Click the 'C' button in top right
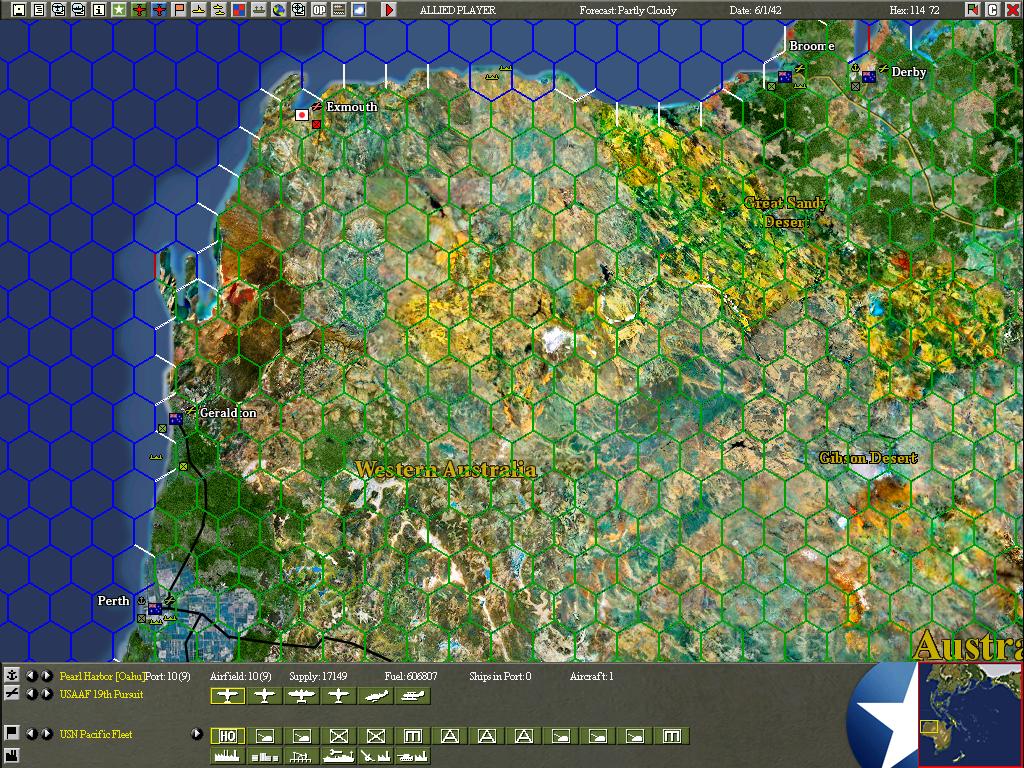Image resolution: width=1024 pixels, height=768 pixels. coord(992,9)
